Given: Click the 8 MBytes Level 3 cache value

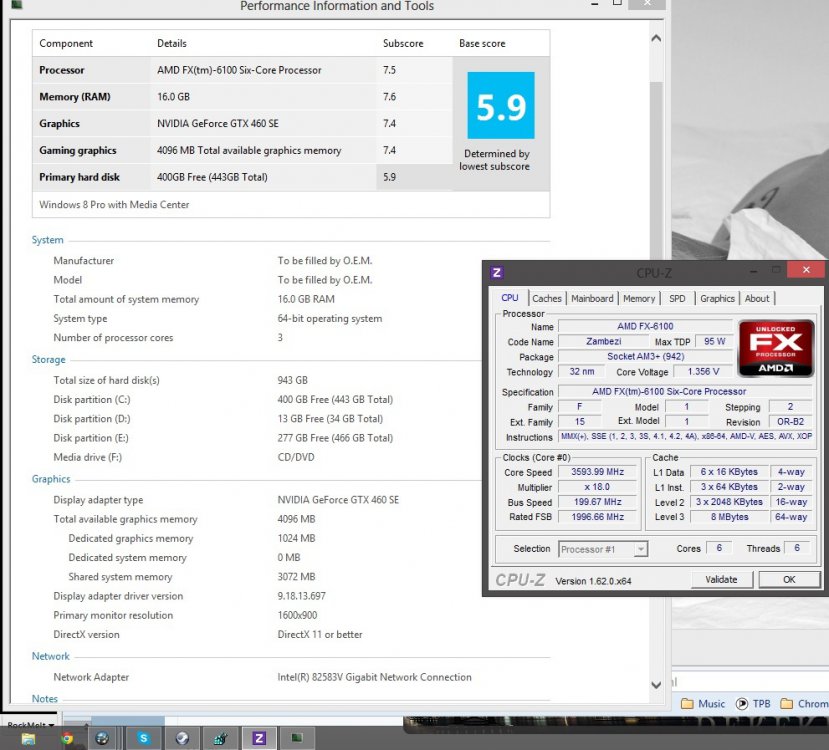Looking at the screenshot, I should (x=730, y=517).
